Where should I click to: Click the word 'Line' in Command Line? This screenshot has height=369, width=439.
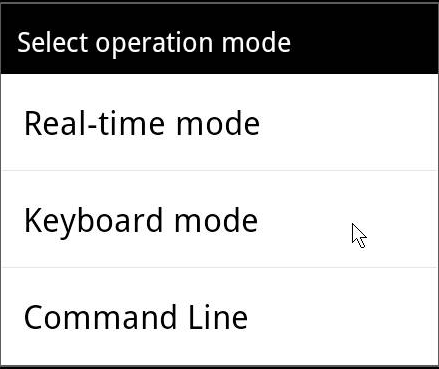[x=218, y=317]
